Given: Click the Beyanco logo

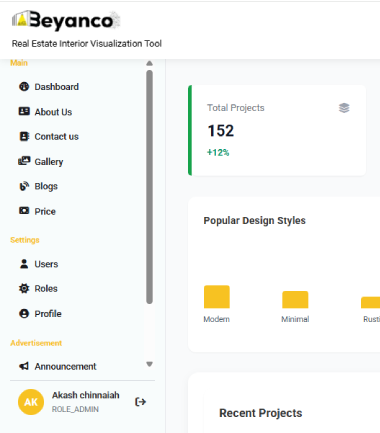Looking at the screenshot, I should 66,21.
